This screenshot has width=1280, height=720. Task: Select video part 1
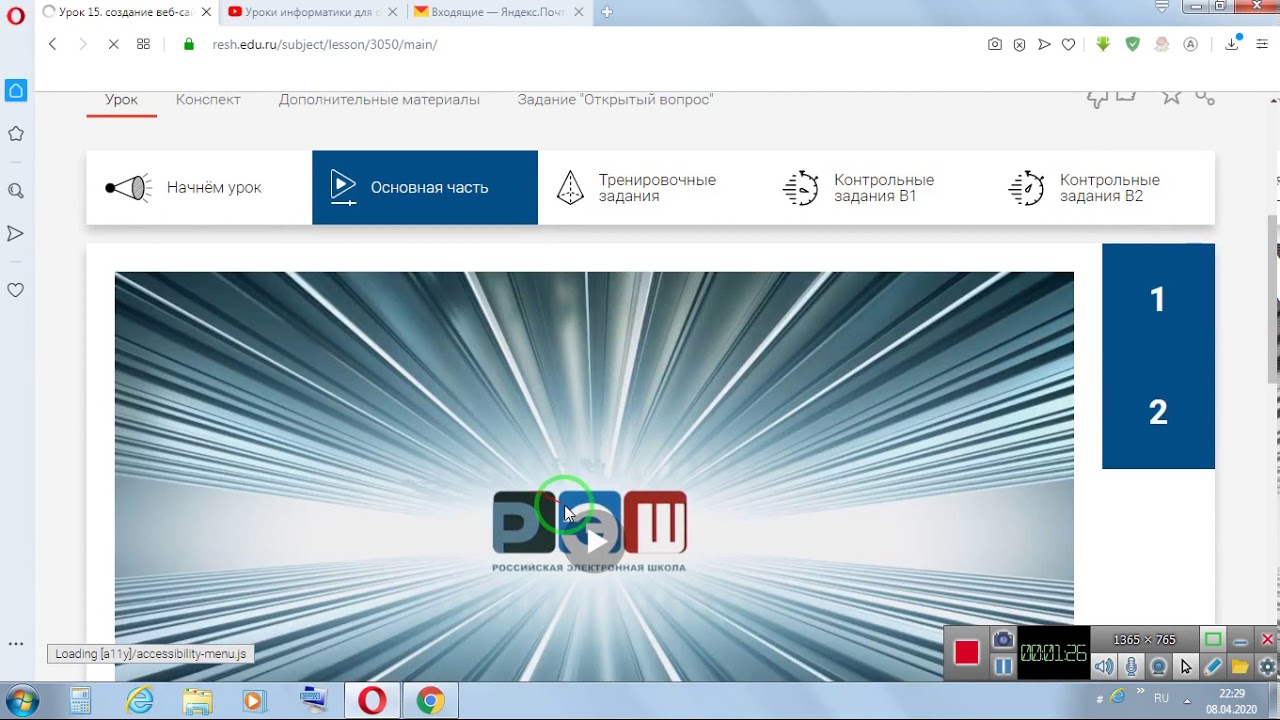pos(1158,300)
